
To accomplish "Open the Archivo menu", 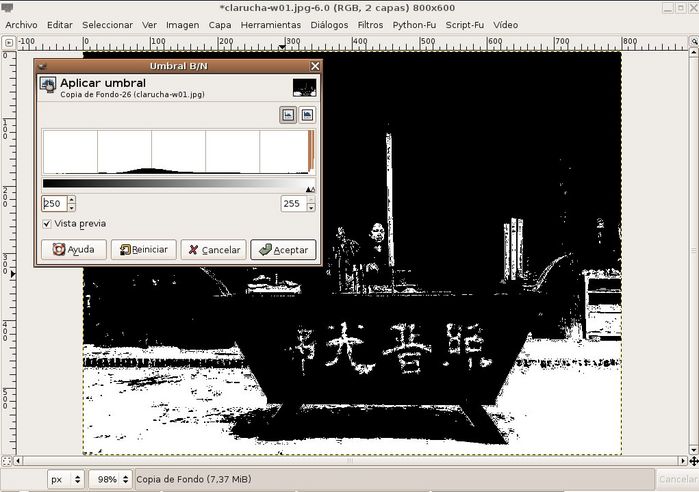I will click(x=21, y=25).
